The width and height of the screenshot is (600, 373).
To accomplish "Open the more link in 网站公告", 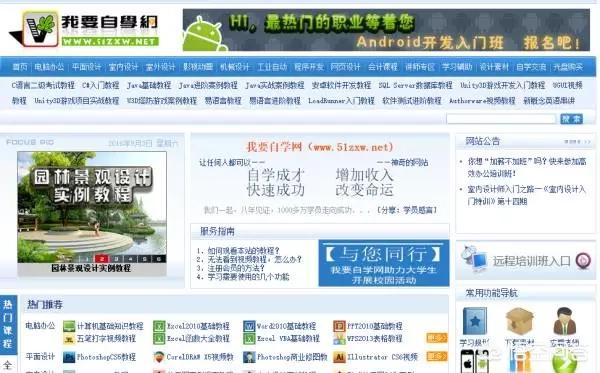I will pyautogui.click(x=577, y=142).
